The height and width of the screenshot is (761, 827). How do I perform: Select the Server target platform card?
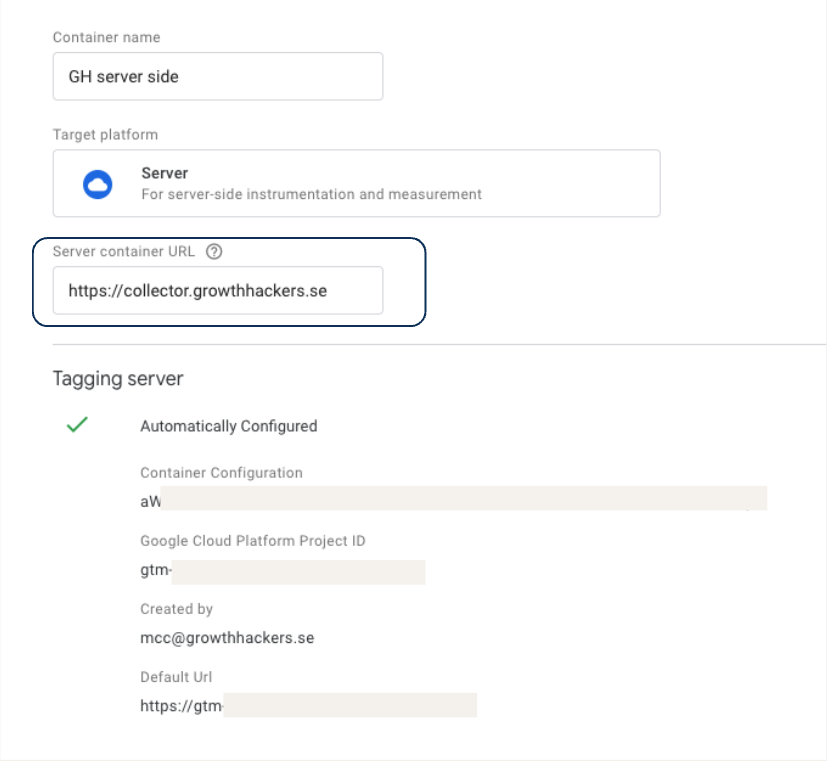pyautogui.click(x=356, y=184)
